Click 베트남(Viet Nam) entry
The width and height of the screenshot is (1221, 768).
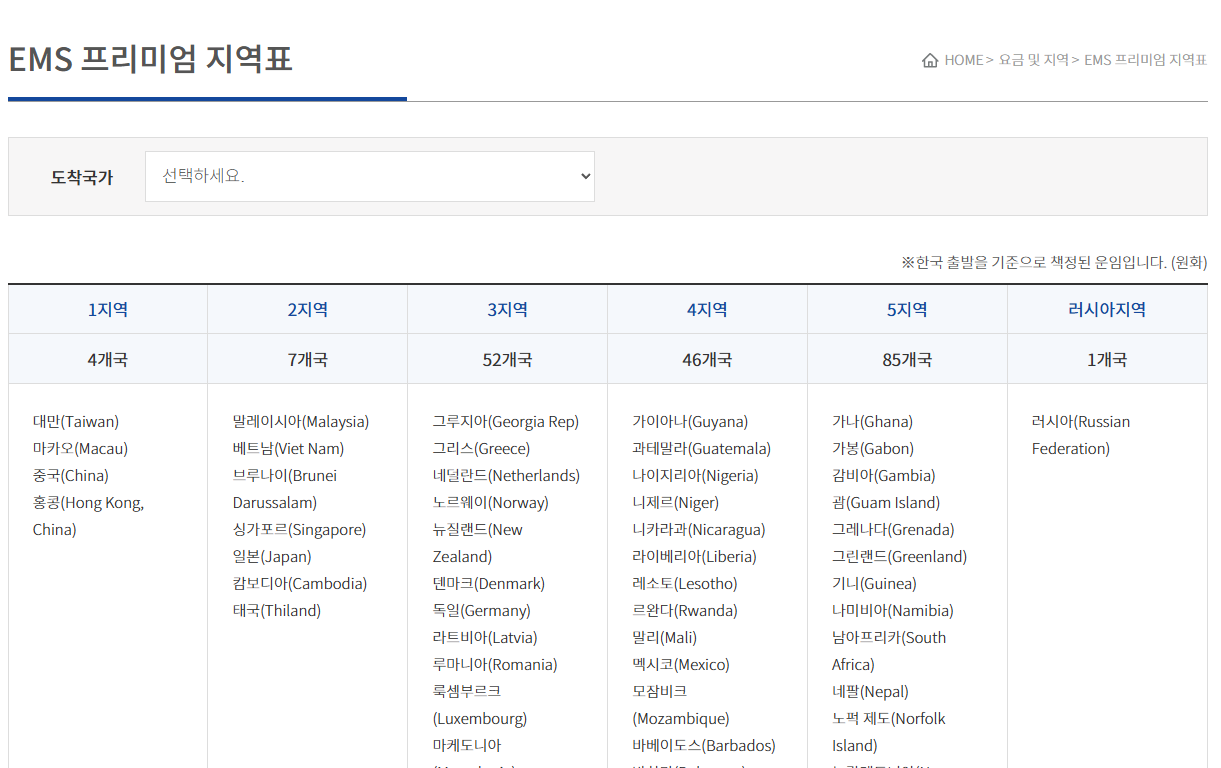point(288,449)
